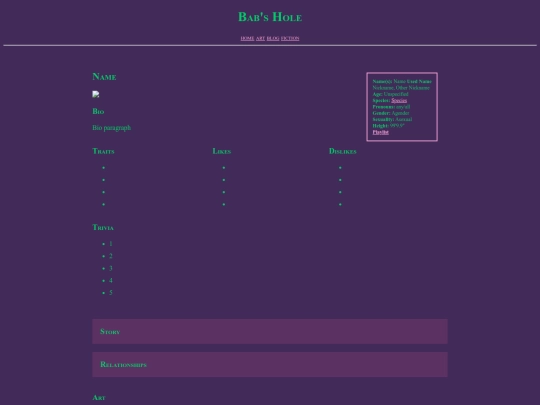Select trivia list item 2
The height and width of the screenshot is (405, 540).
pos(111,256)
